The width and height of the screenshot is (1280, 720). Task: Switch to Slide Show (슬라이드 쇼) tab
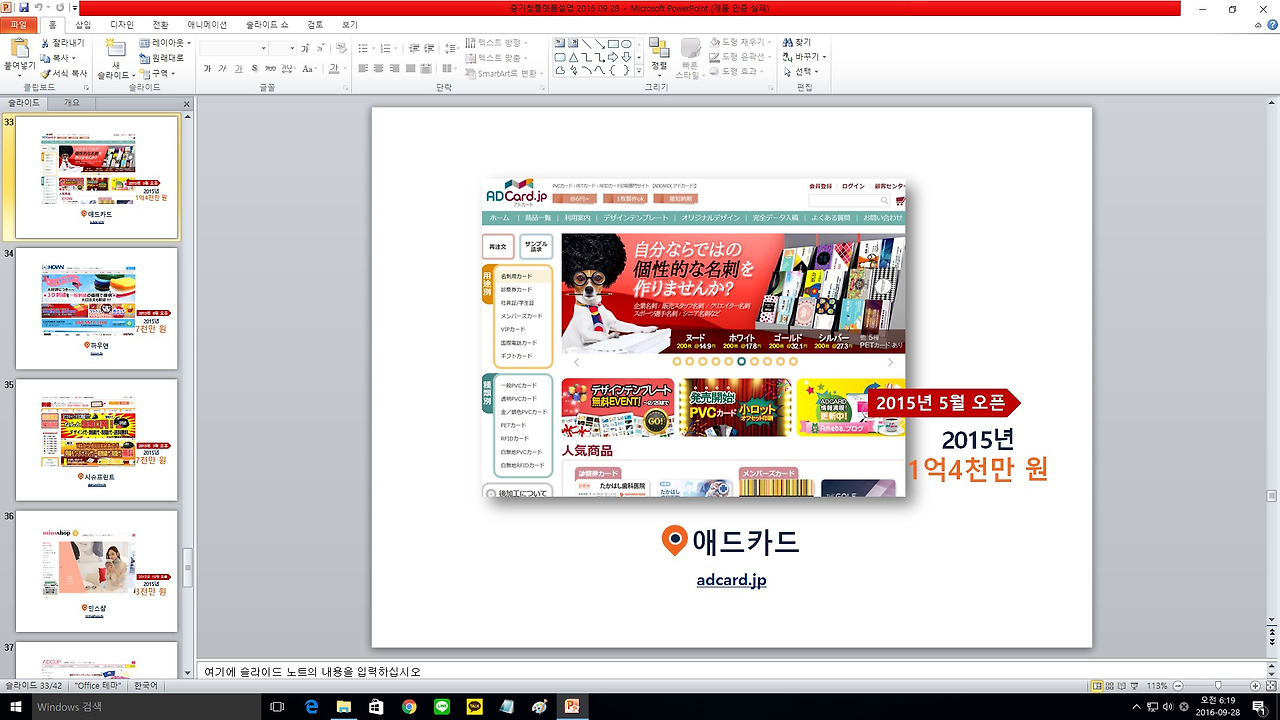[268, 24]
